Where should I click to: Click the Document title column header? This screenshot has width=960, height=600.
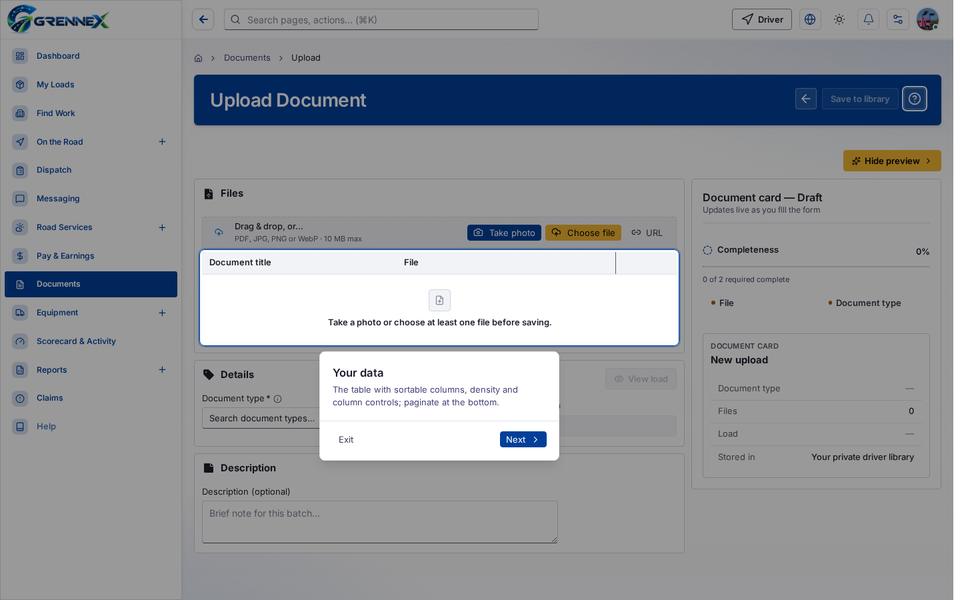[x=240, y=262]
